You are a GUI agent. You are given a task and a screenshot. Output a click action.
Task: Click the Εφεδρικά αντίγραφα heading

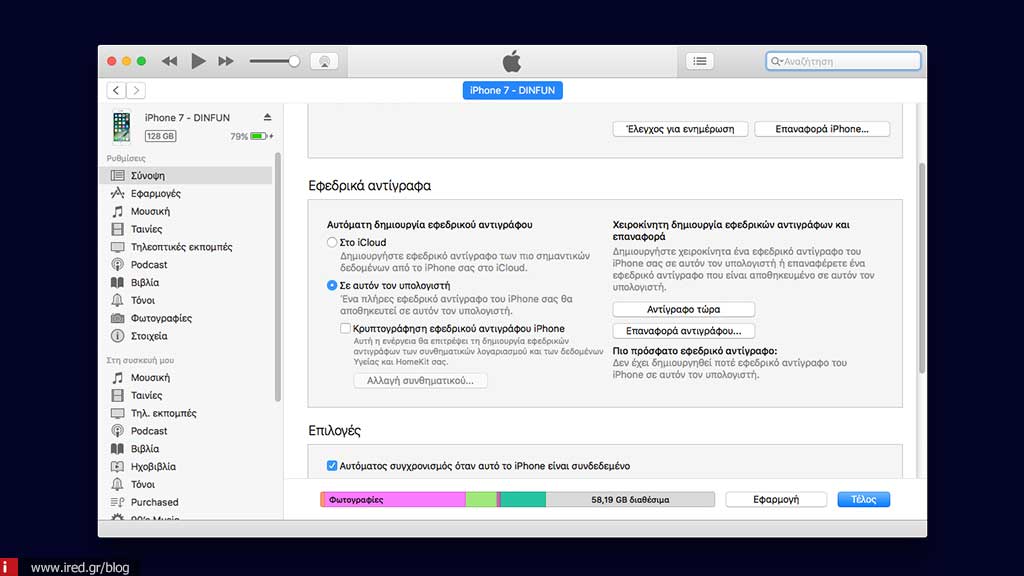click(x=370, y=185)
